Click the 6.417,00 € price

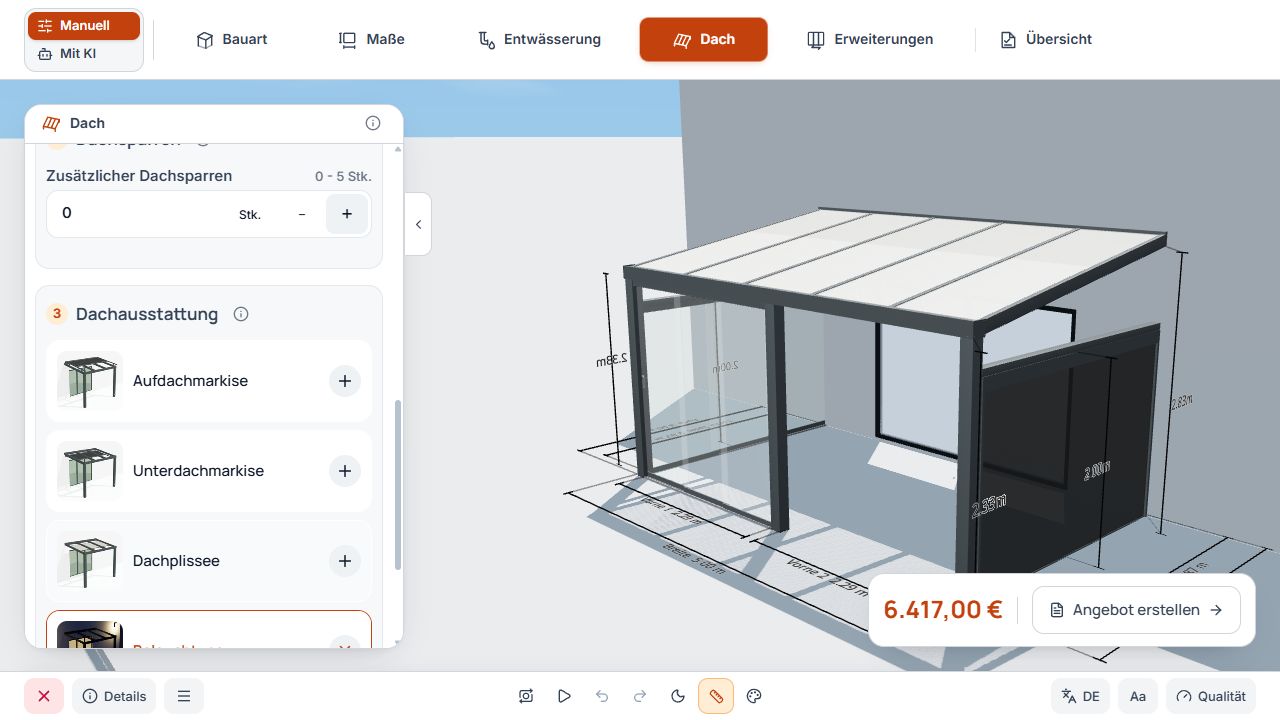click(942, 610)
